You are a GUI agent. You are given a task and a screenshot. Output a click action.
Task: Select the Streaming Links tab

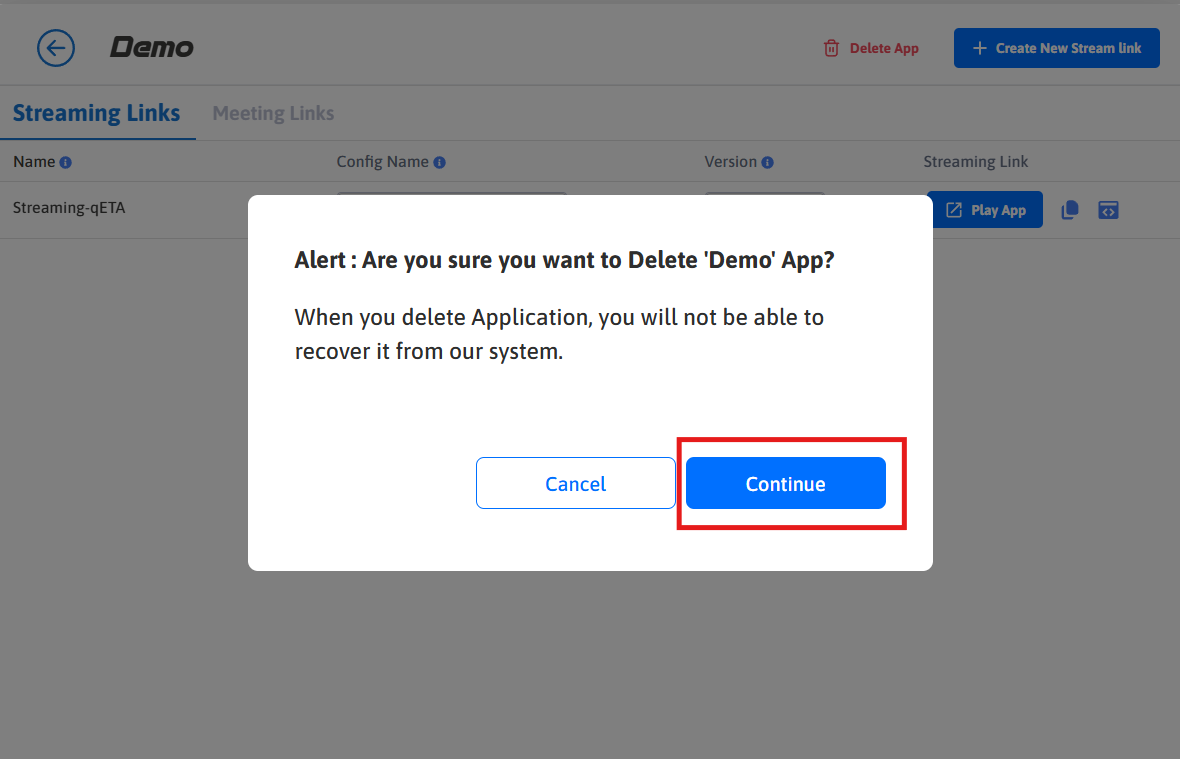(x=96, y=113)
